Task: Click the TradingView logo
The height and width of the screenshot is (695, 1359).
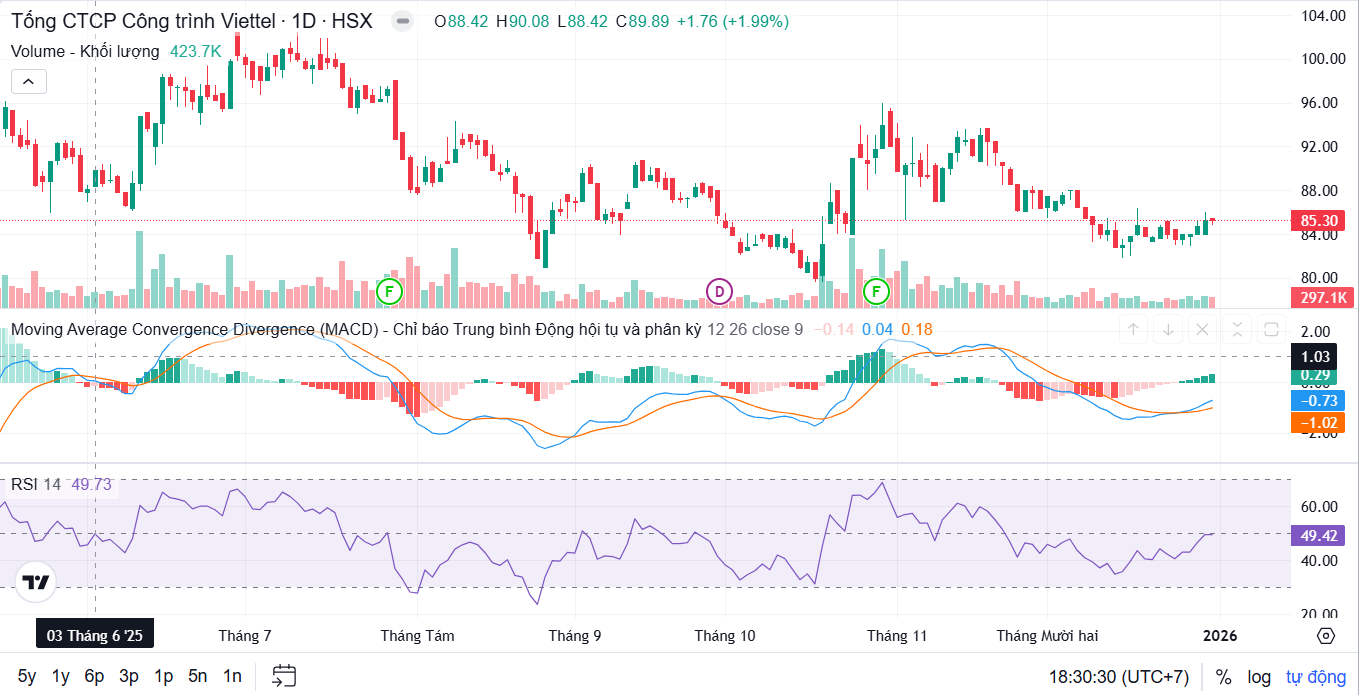Action: point(36,583)
